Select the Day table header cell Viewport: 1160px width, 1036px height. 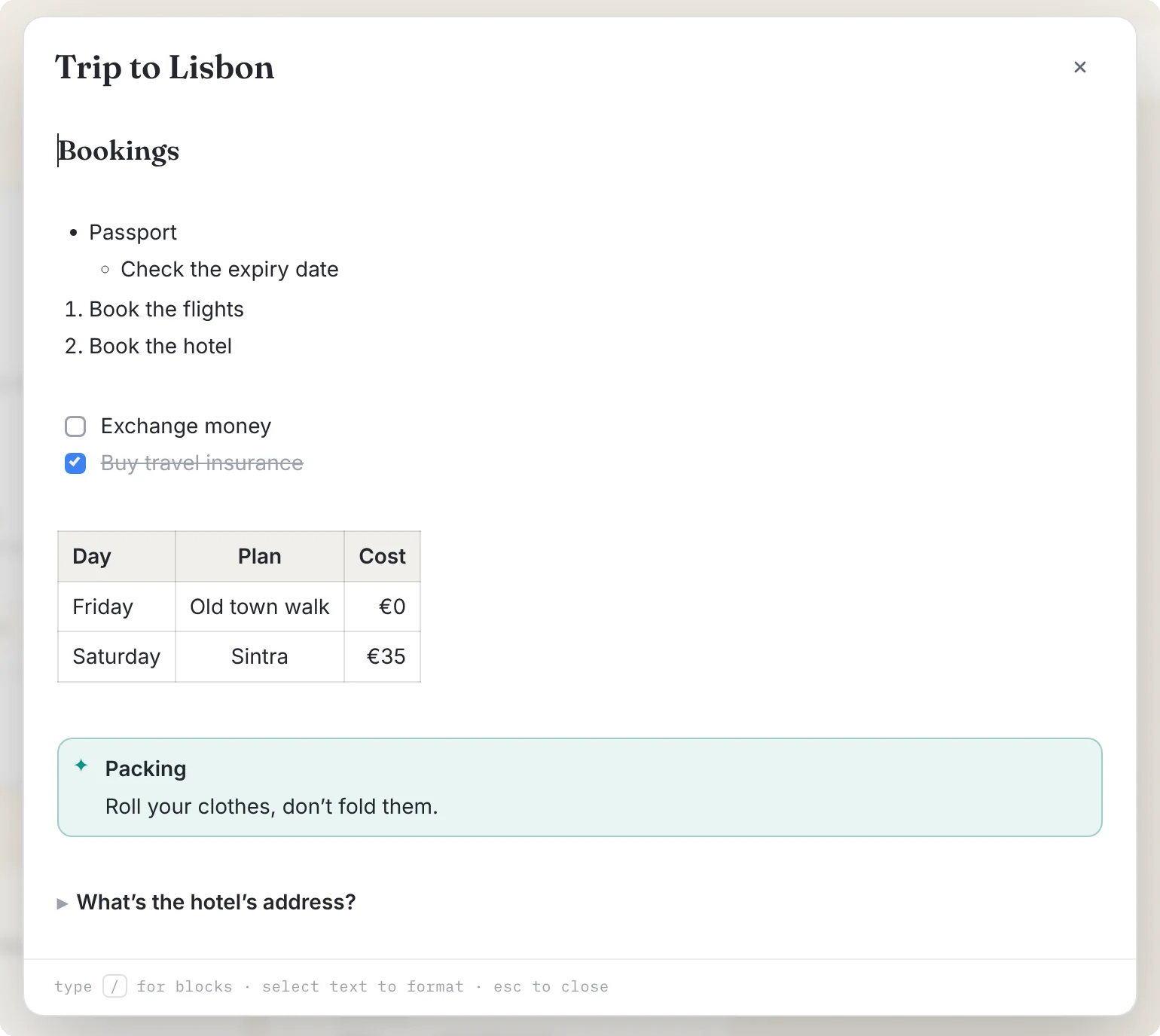coord(117,557)
